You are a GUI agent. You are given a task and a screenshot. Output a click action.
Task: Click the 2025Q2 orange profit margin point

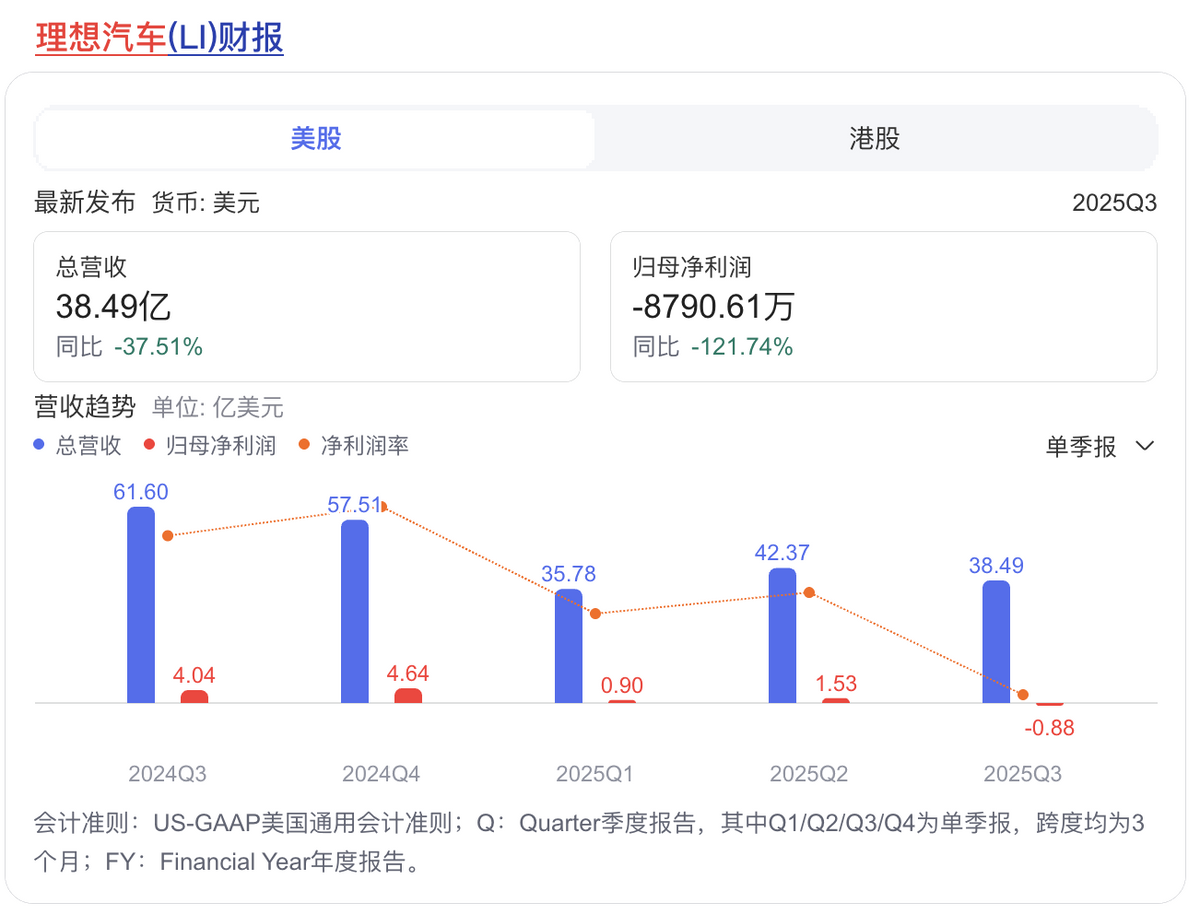[x=809, y=592]
